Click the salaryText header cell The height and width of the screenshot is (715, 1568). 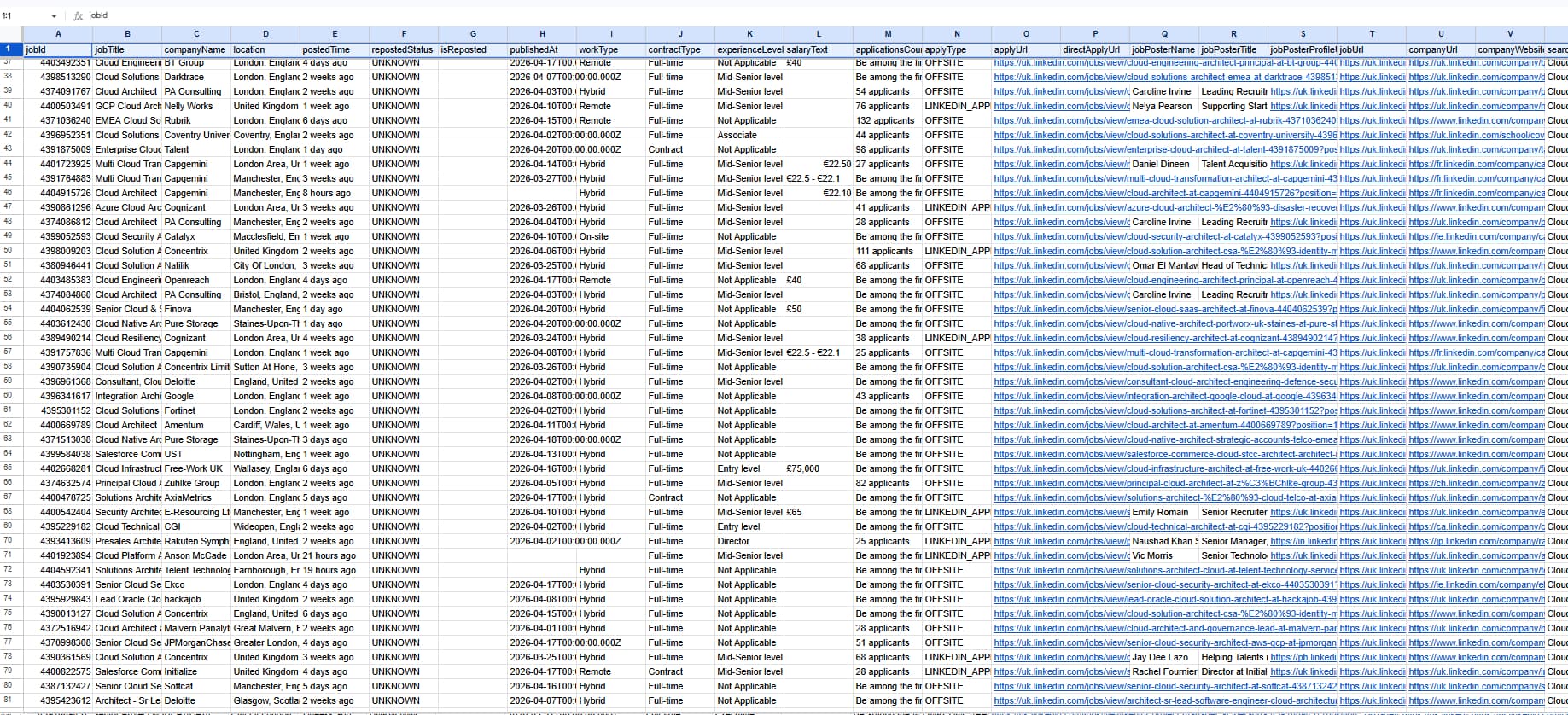(x=819, y=49)
